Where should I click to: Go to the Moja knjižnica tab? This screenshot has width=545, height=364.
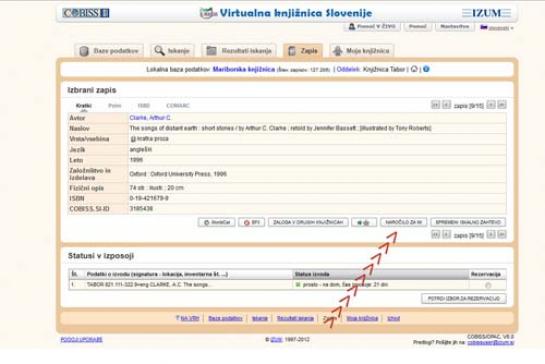pos(361,51)
